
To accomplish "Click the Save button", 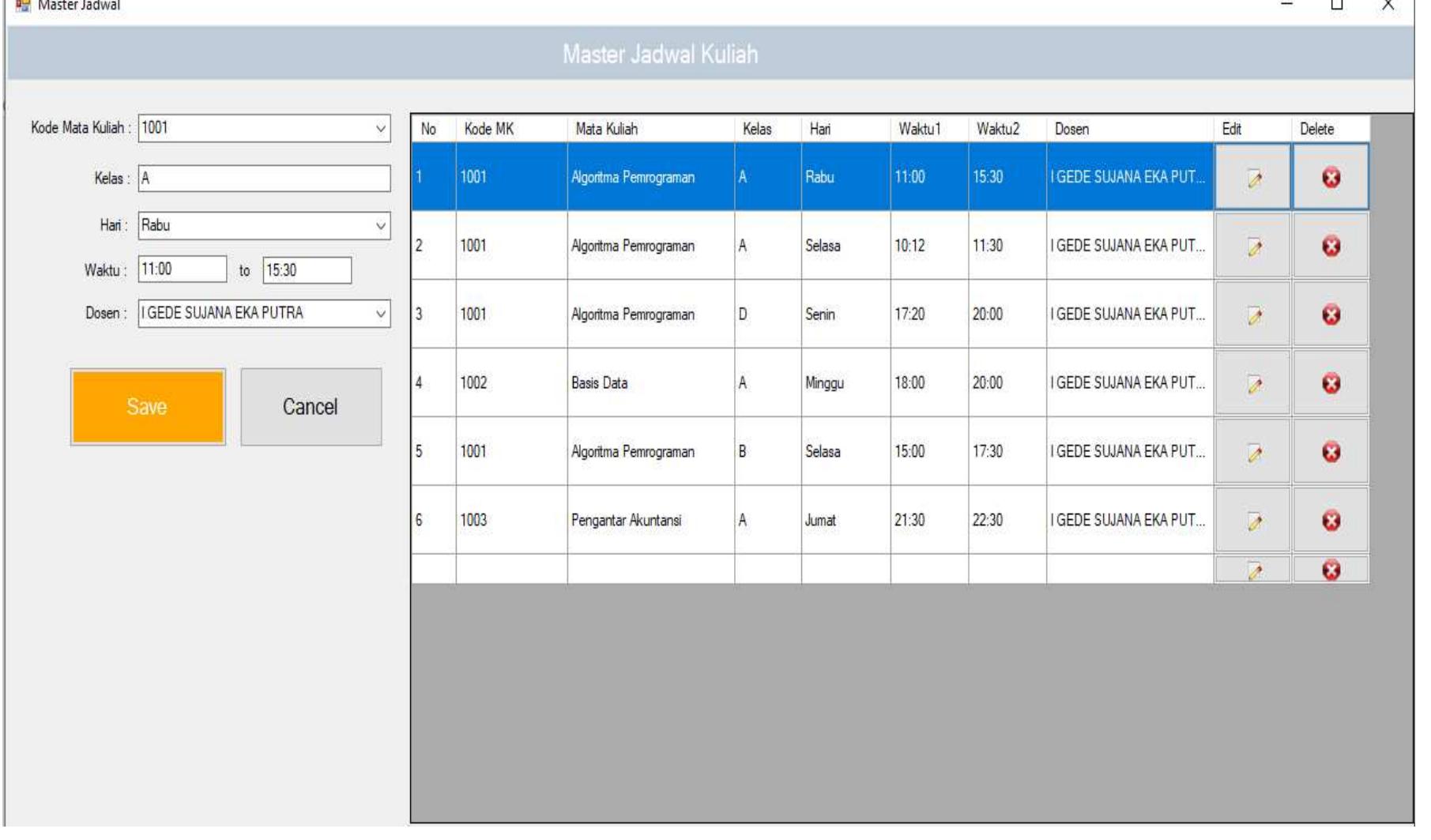I will [148, 407].
